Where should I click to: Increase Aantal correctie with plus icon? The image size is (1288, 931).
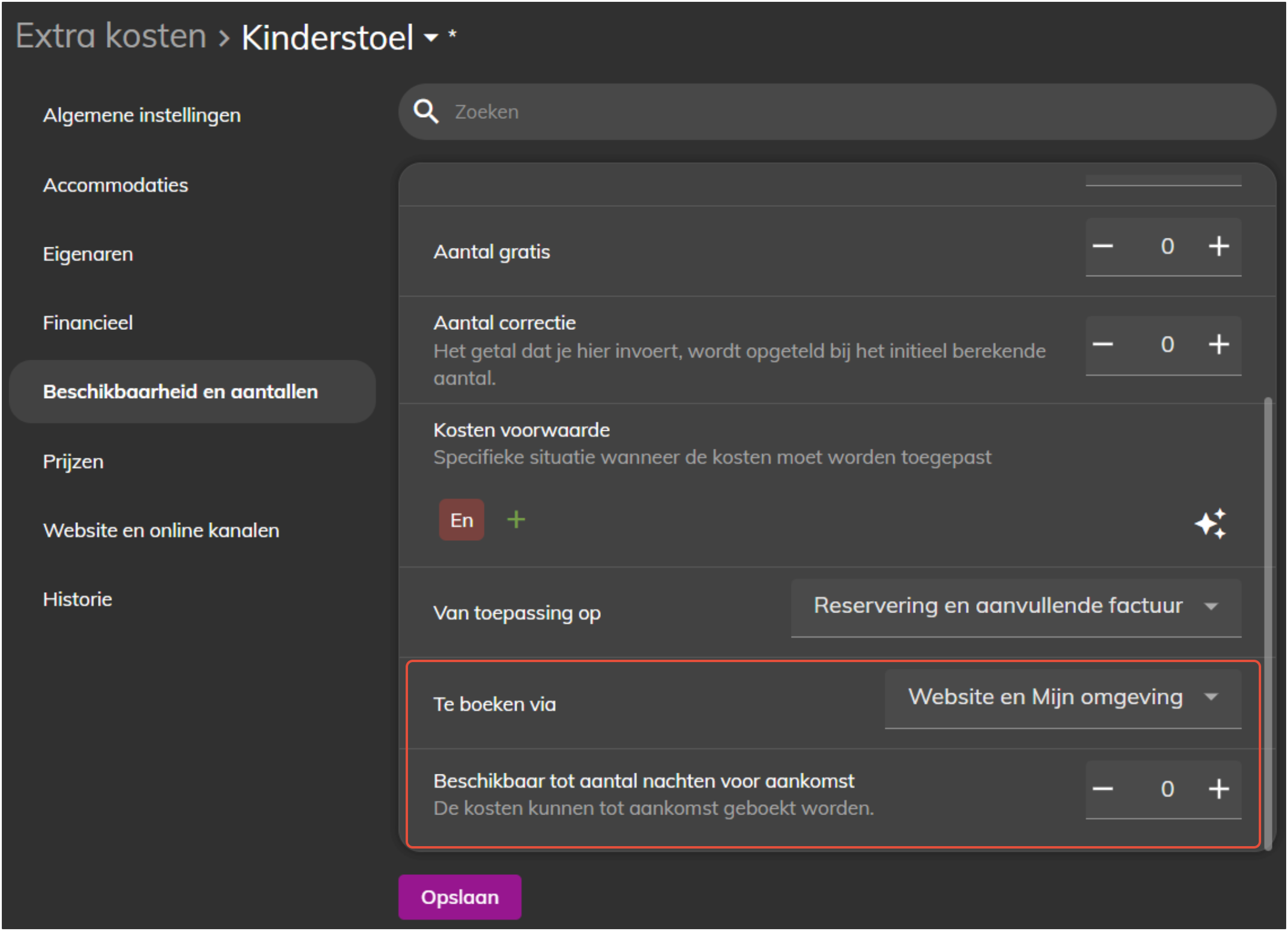[1219, 344]
